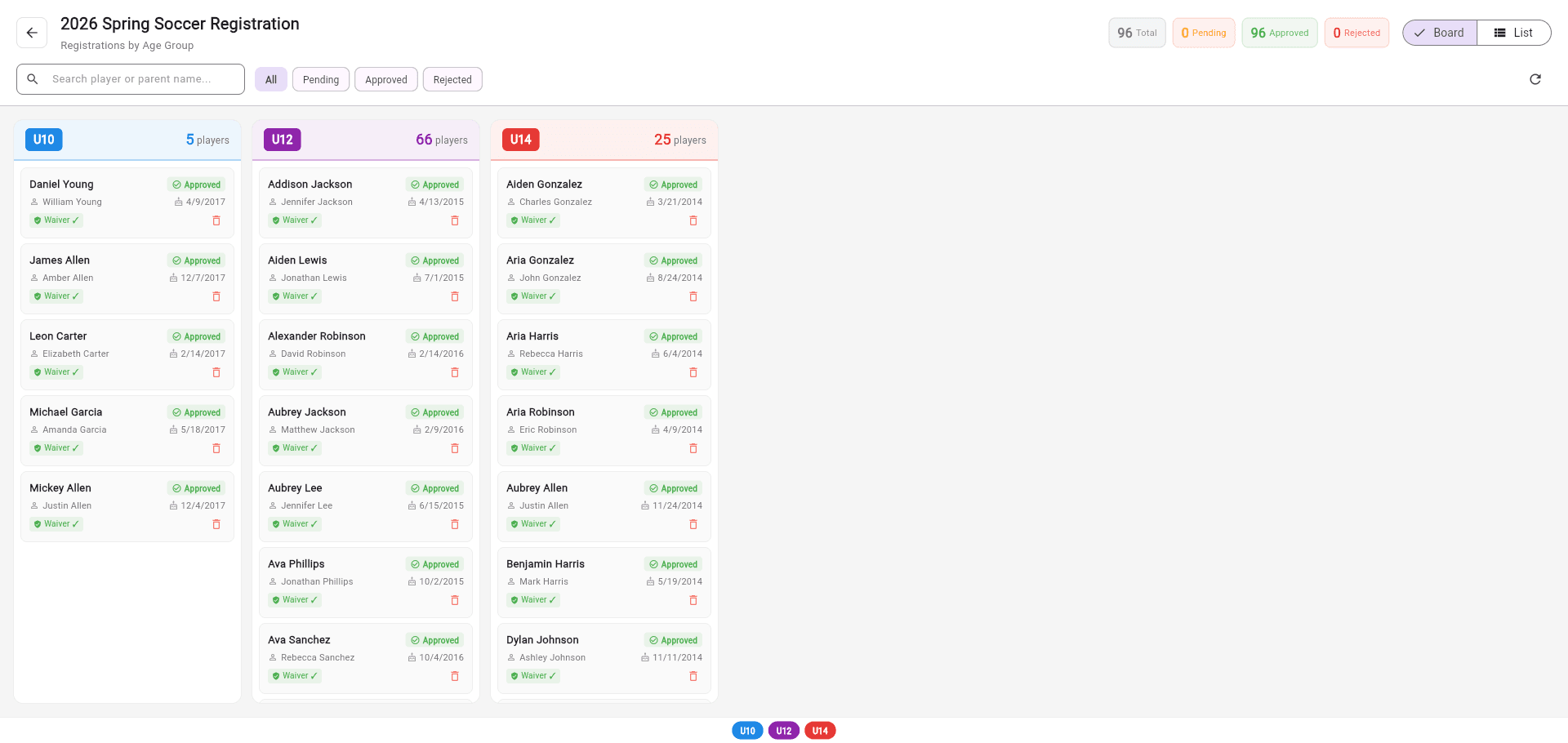Delete Aria Harris's registration
The width and height of the screenshot is (1568, 743).
pyautogui.click(x=693, y=372)
